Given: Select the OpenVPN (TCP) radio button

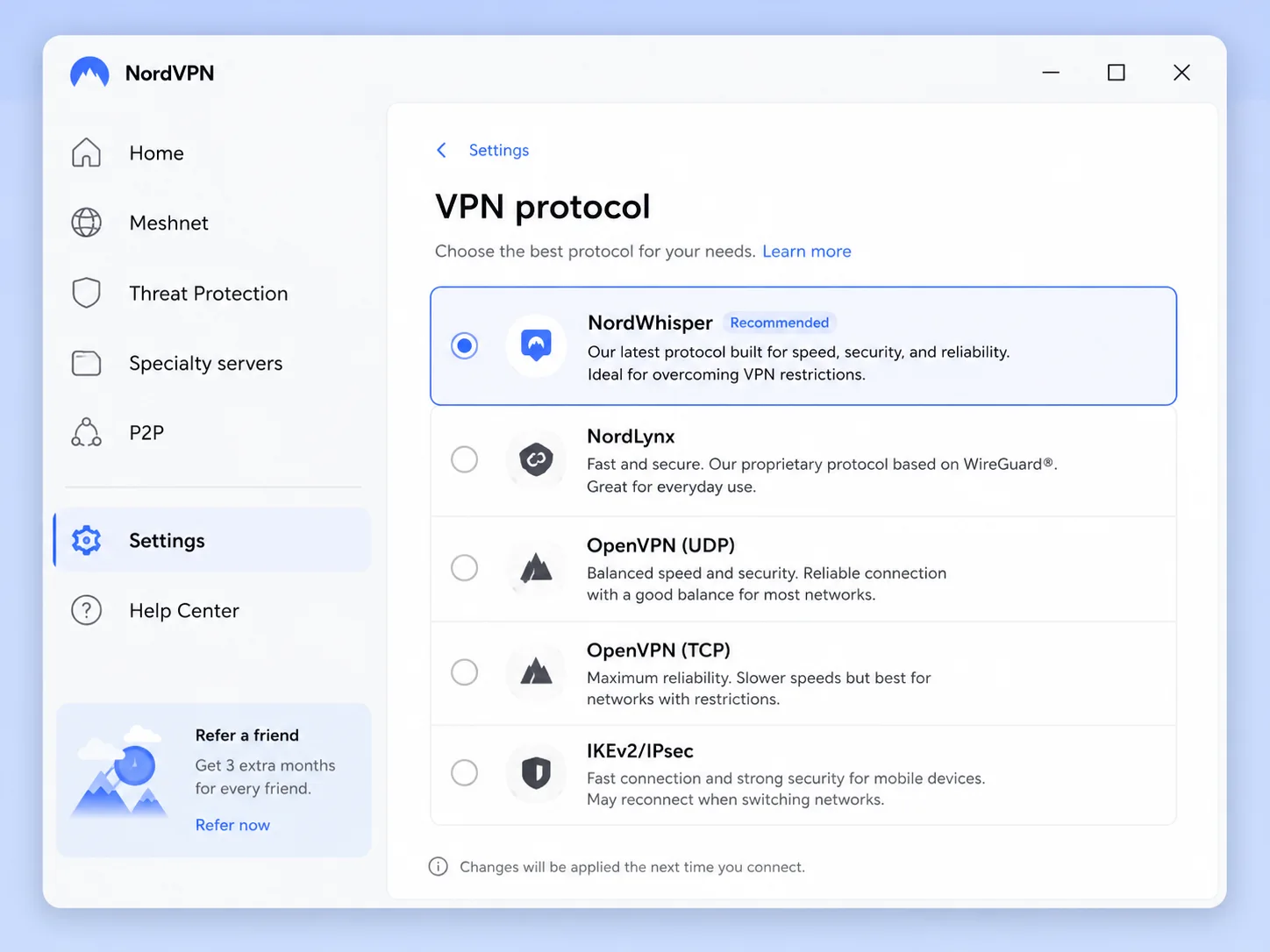Looking at the screenshot, I should [464, 672].
